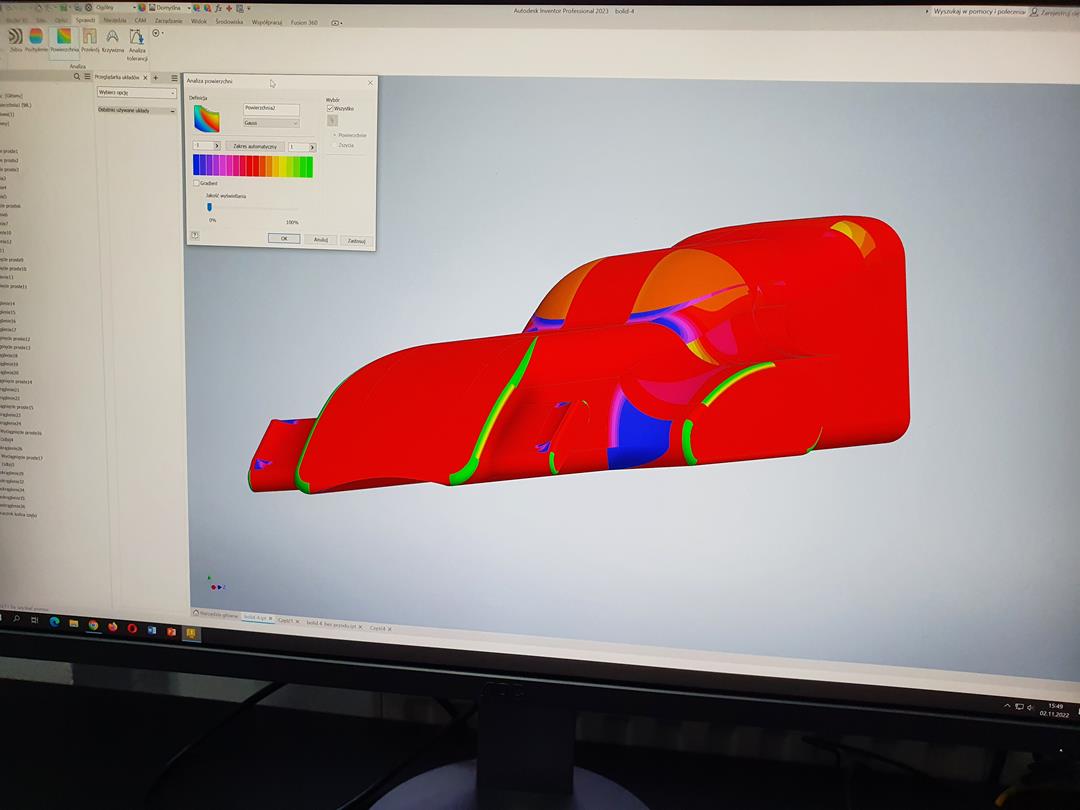Switch to the bolid 4 bez przodu.ipt tab
Screen dimensions: 1080x810
pos(333,624)
